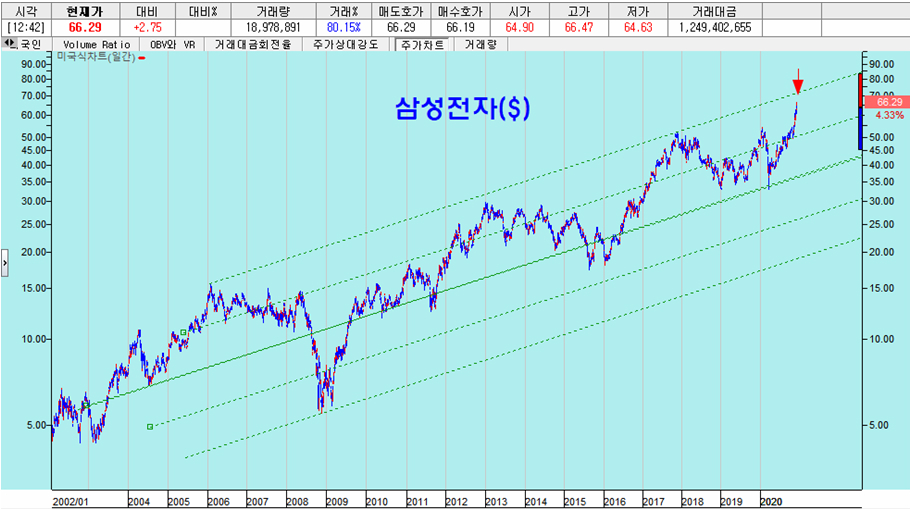
Task: Open the 주가상대강도 tab
Action: (346, 44)
